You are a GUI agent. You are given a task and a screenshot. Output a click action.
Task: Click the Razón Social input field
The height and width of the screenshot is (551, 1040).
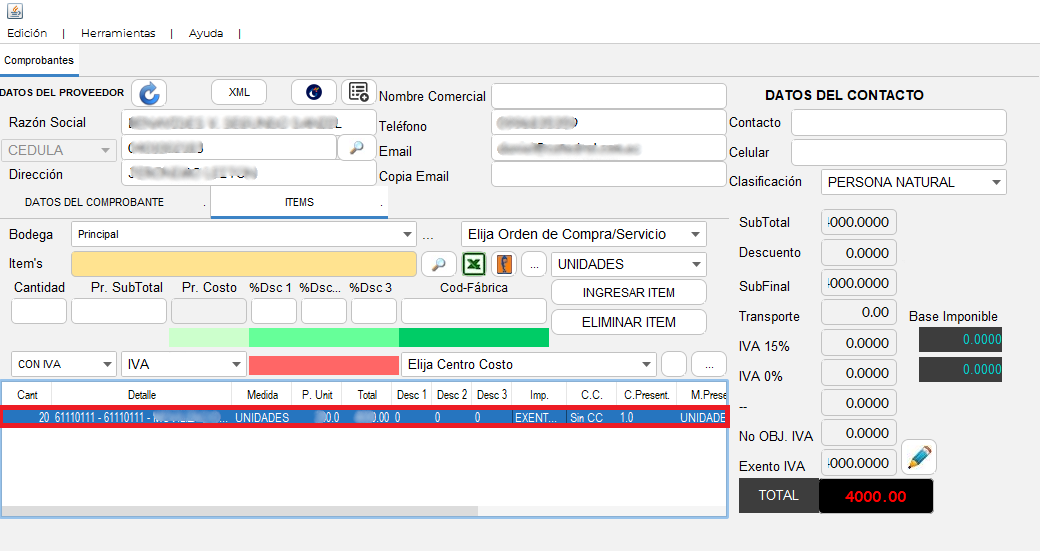point(249,123)
